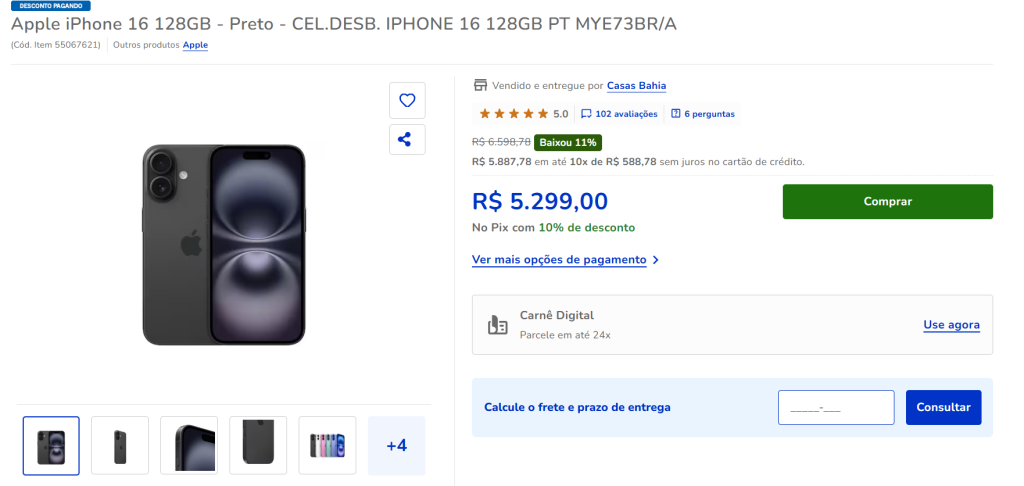Click the Carnê Digital card icon
This screenshot has height=486, width=1024.
[497, 324]
